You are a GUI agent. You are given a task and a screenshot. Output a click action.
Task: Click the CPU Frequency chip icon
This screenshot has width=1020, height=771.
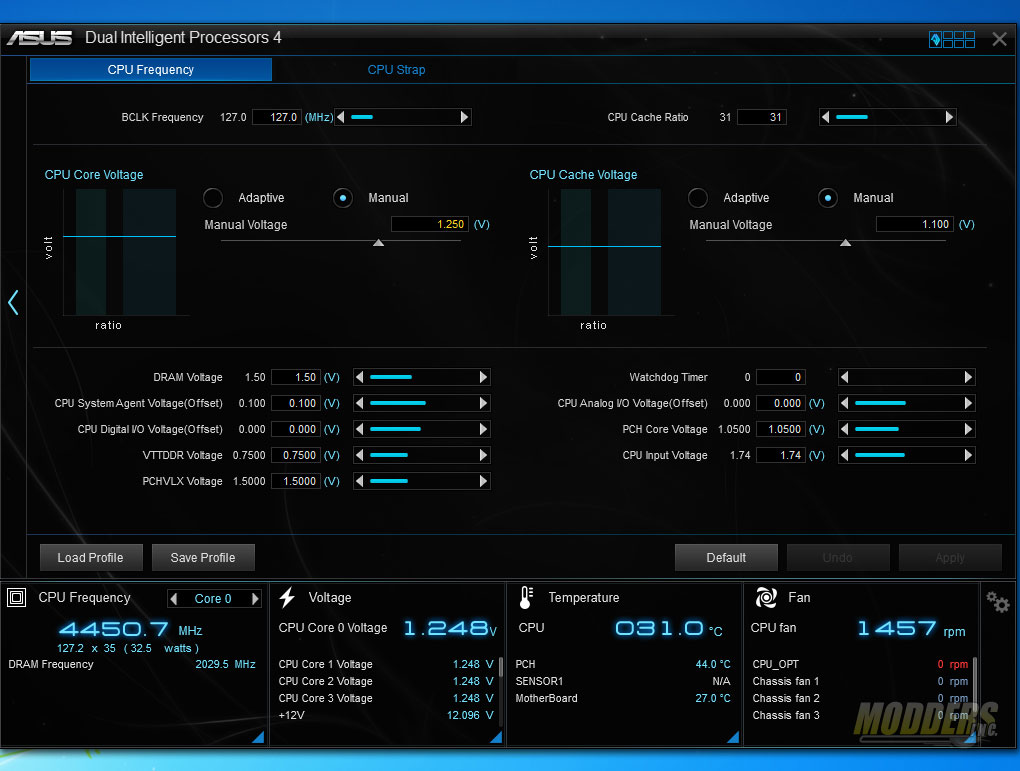[x=16, y=597]
